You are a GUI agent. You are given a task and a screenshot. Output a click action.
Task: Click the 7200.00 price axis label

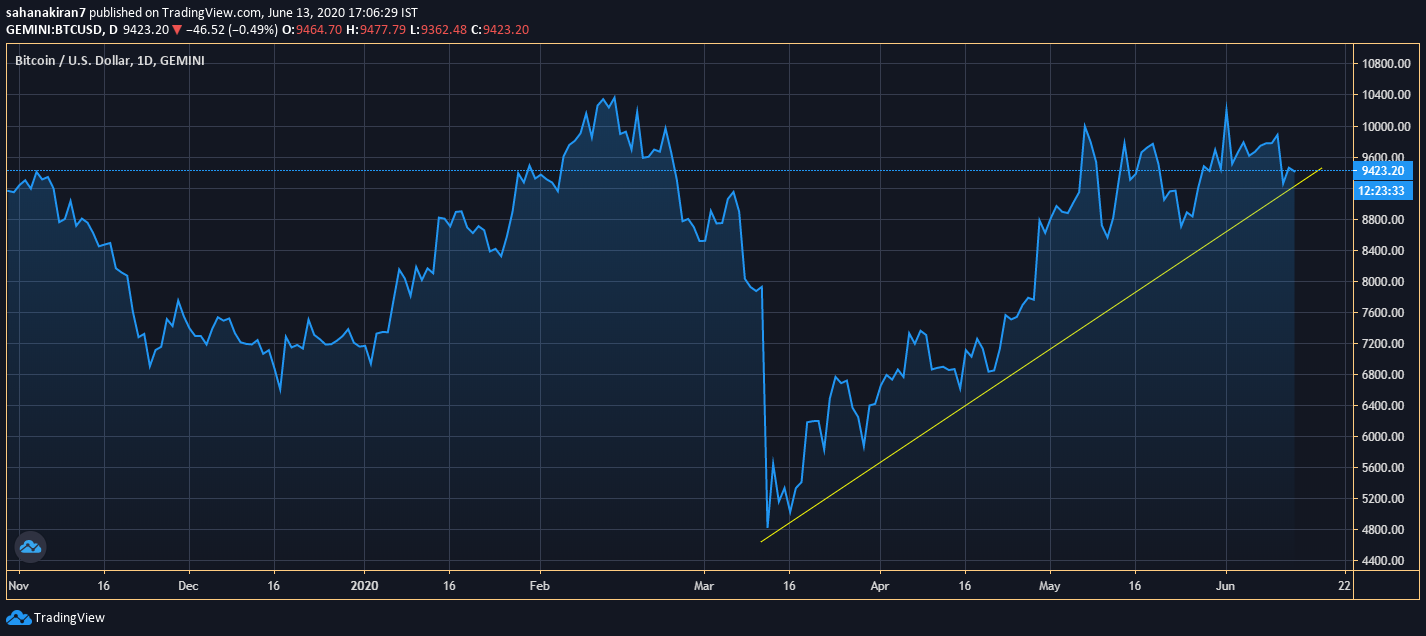point(1384,343)
